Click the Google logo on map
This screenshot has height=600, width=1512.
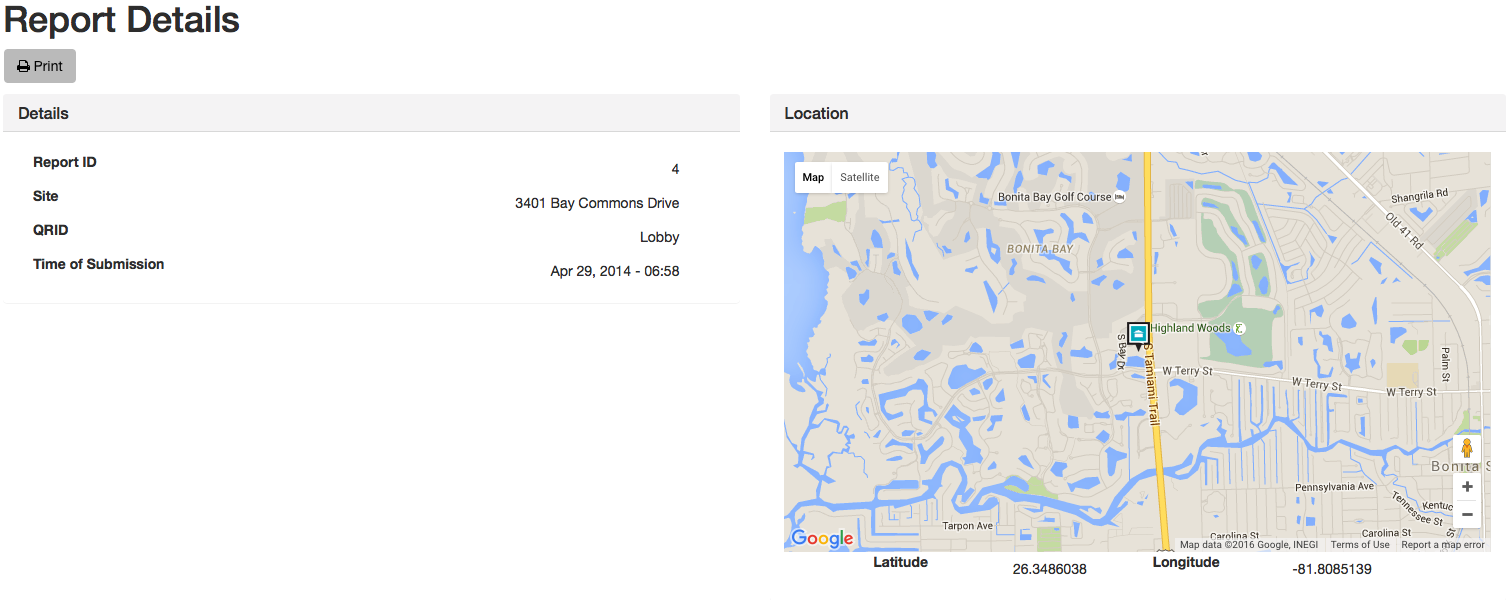click(822, 539)
